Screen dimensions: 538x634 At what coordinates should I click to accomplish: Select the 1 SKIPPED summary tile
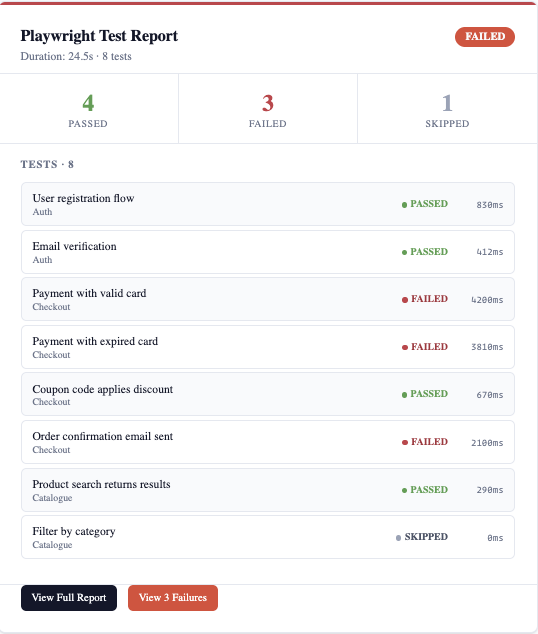[x=447, y=109]
